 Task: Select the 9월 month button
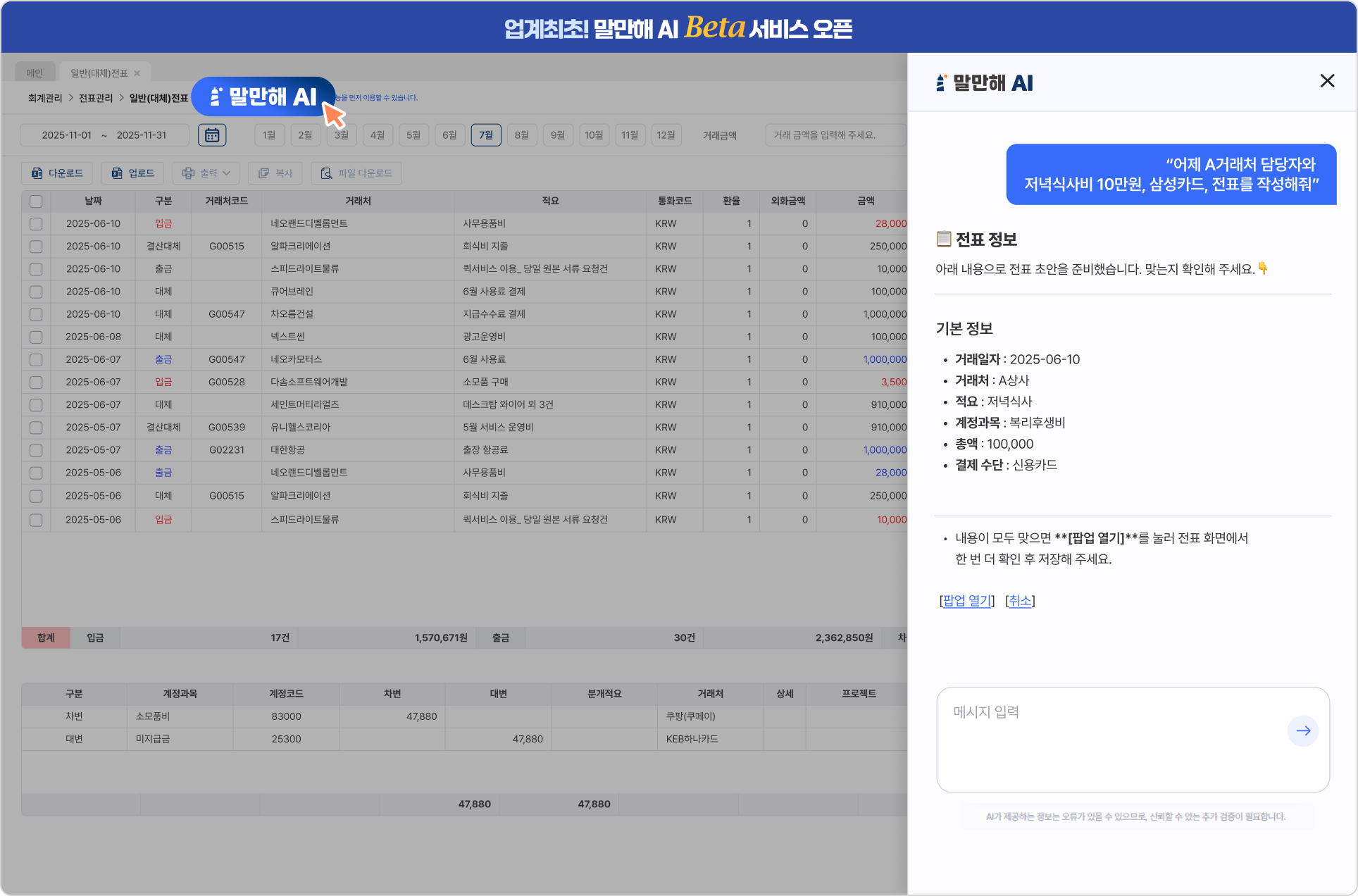click(x=558, y=135)
